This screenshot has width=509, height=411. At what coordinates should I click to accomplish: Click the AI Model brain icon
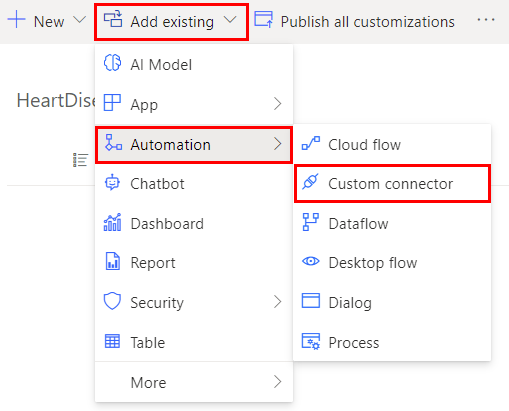pyautogui.click(x=112, y=63)
